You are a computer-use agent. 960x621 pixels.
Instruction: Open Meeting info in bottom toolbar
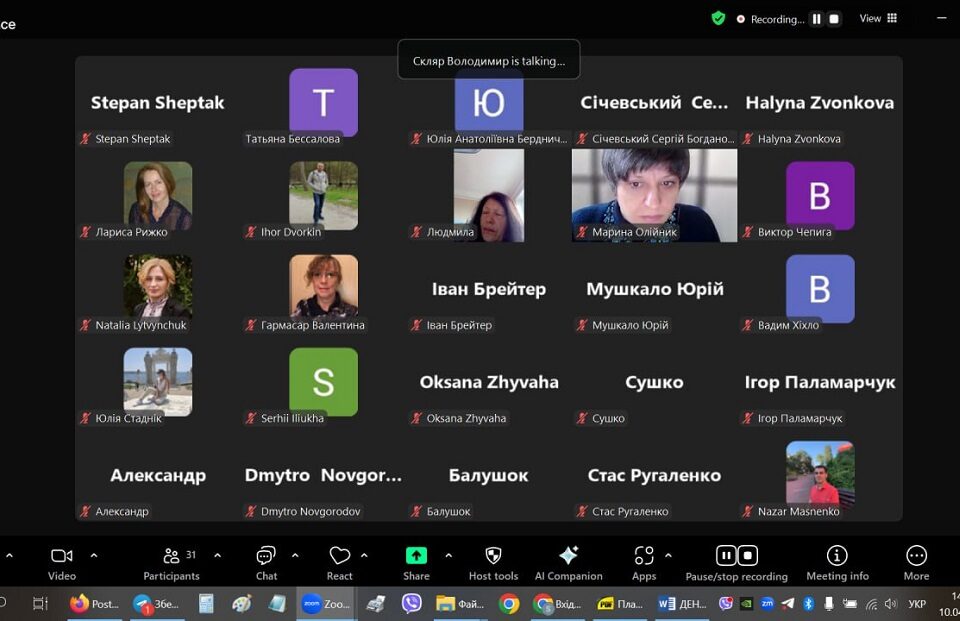(837, 556)
